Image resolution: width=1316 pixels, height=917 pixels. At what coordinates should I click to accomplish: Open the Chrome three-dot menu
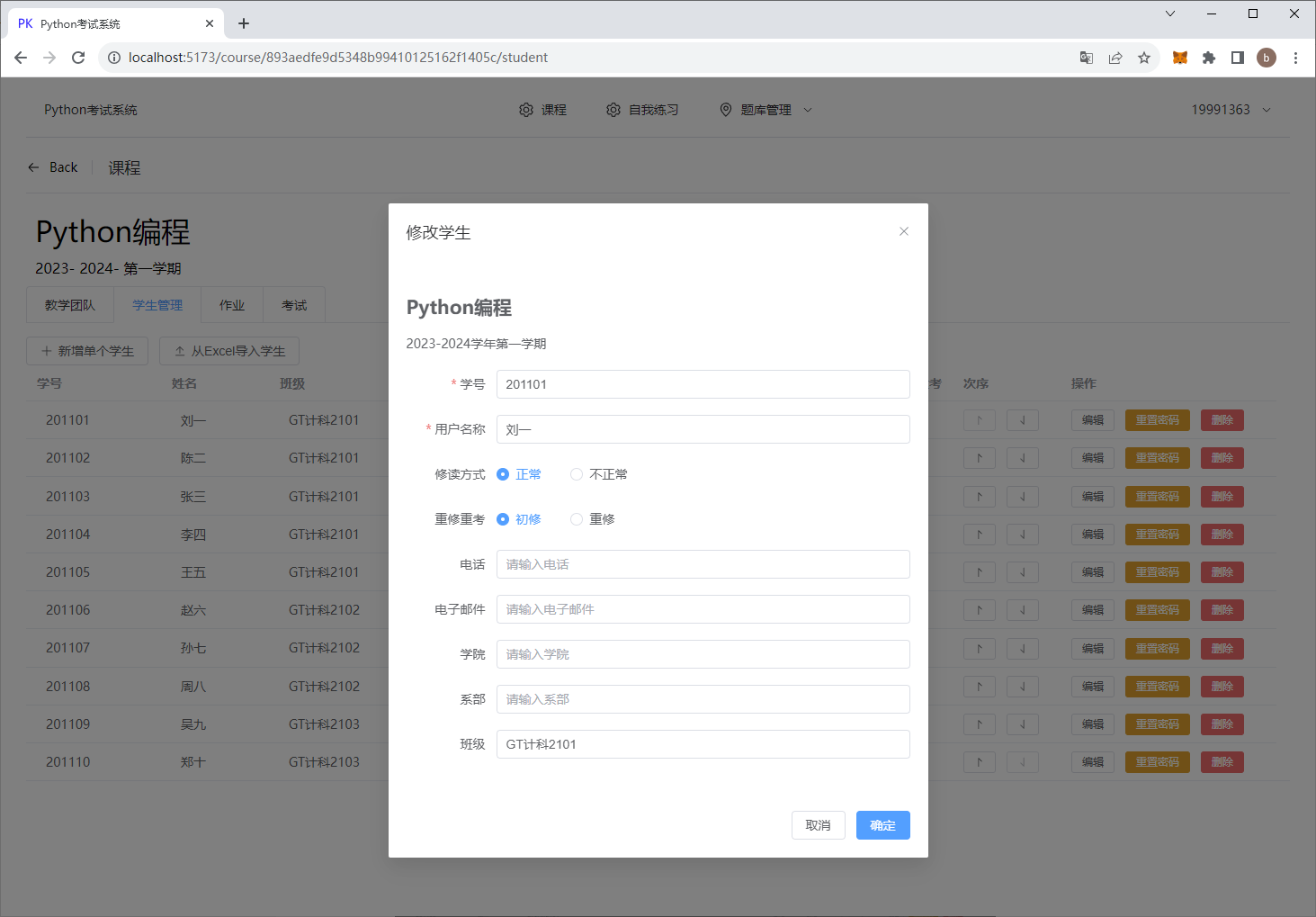(x=1295, y=58)
